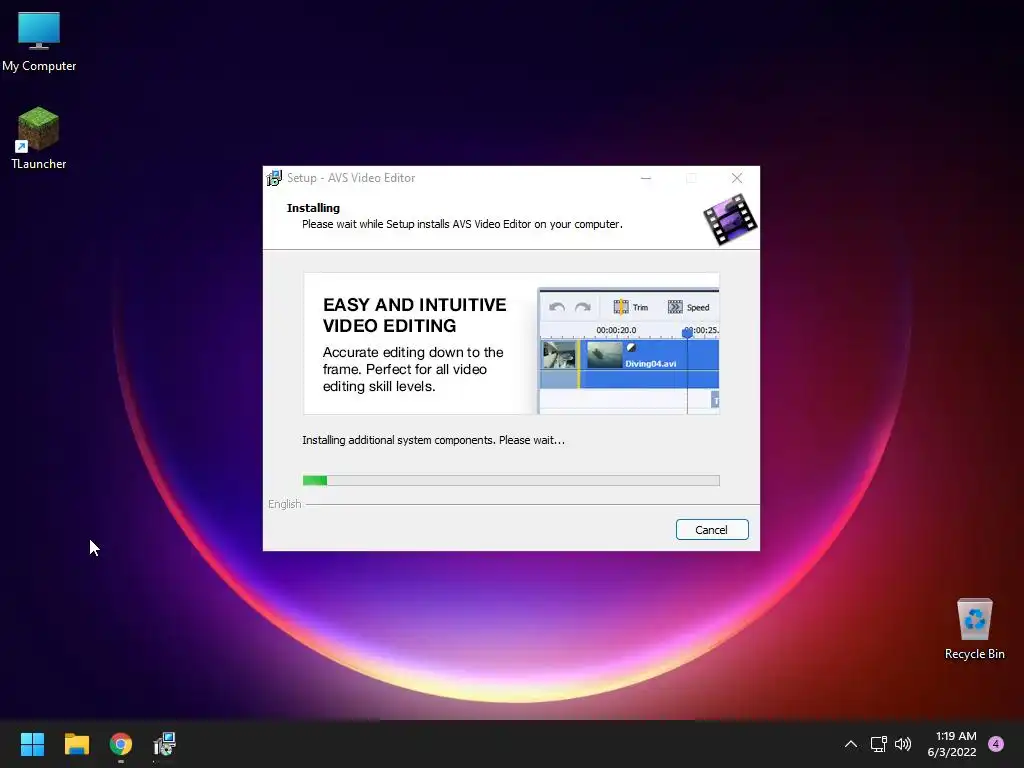The height and width of the screenshot is (768, 1024).
Task: Click the installation progress bar
Action: (x=511, y=481)
